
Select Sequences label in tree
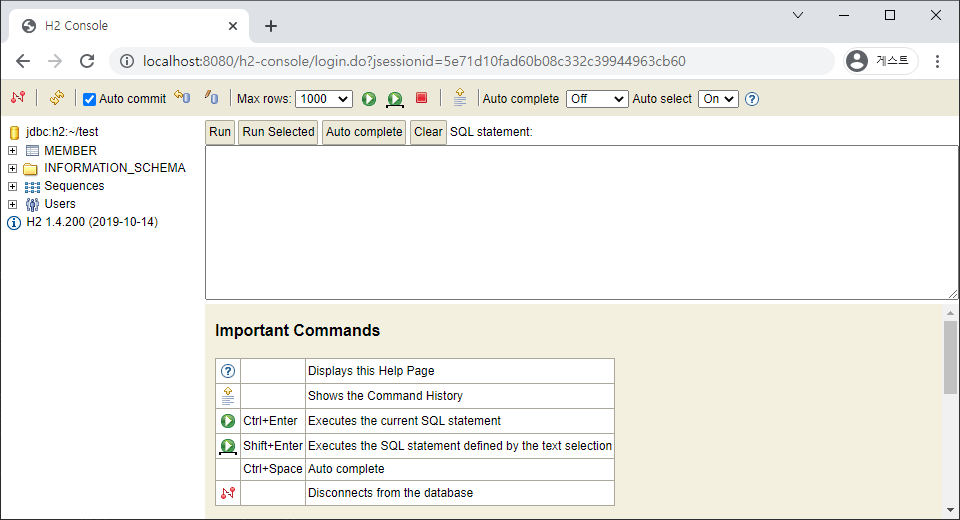click(74, 186)
